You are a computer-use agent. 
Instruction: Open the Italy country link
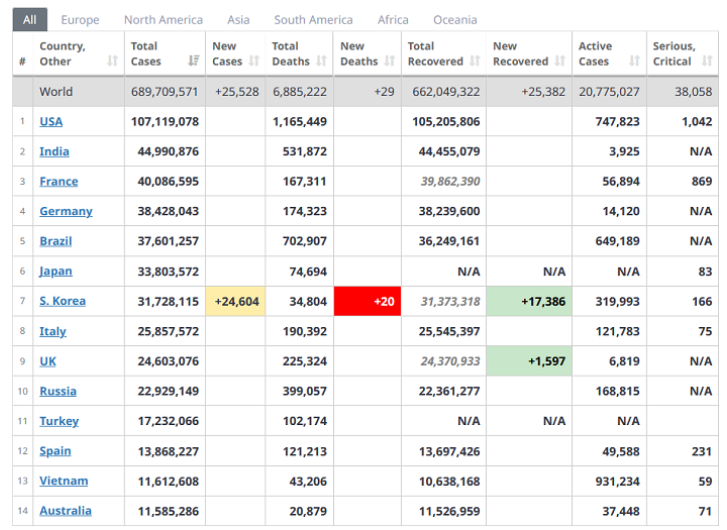coord(53,331)
